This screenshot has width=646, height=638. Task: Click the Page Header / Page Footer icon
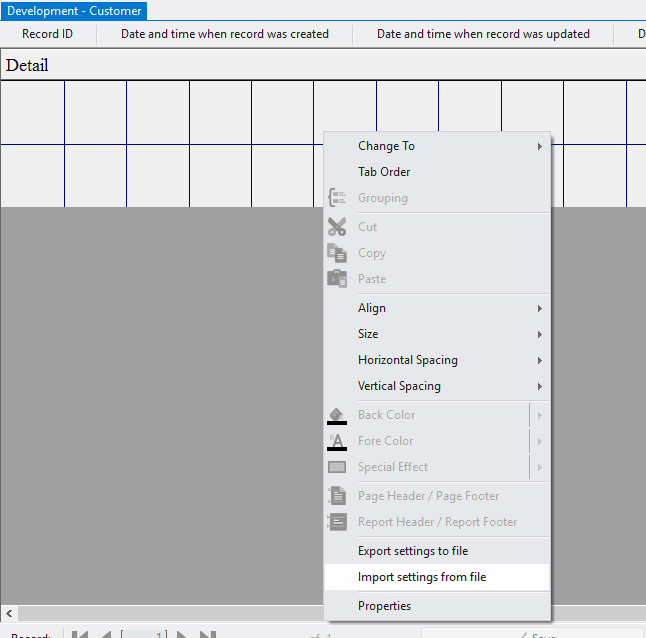(337, 496)
